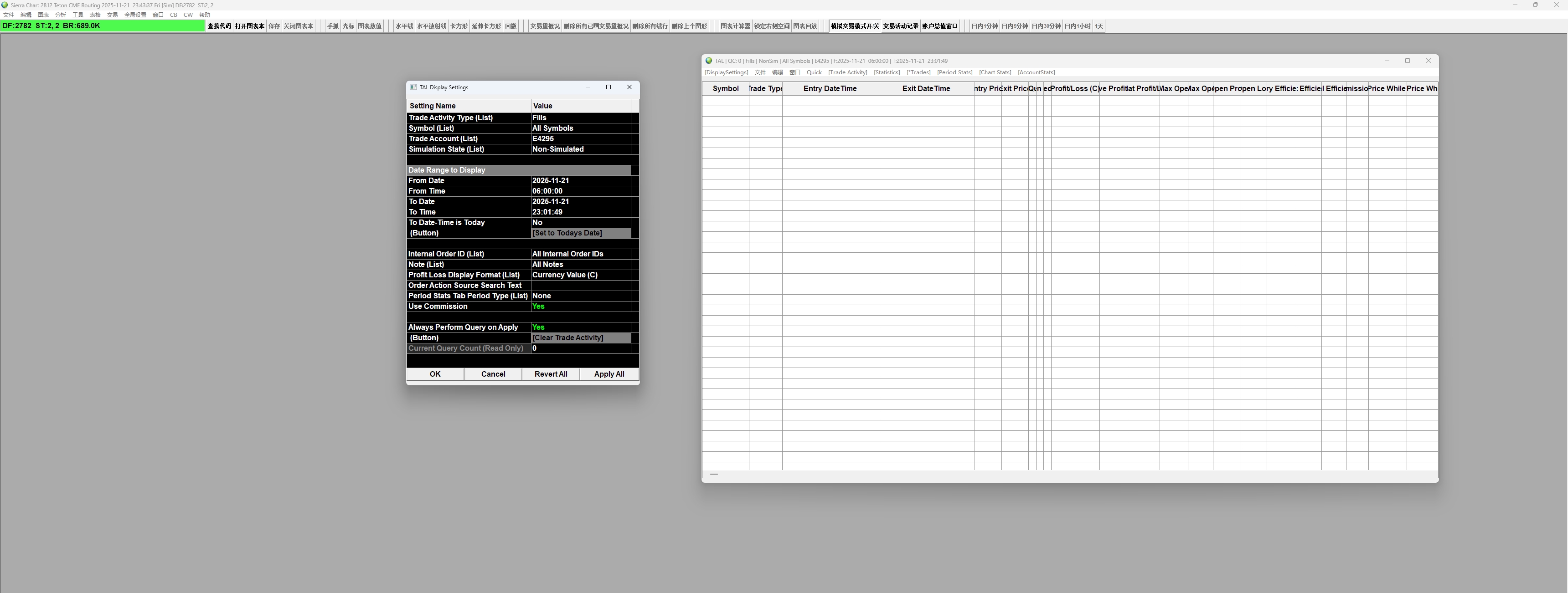Open the 图表计算器 chart calculator
The width and height of the screenshot is (1568, 593).
pos(735,26)
